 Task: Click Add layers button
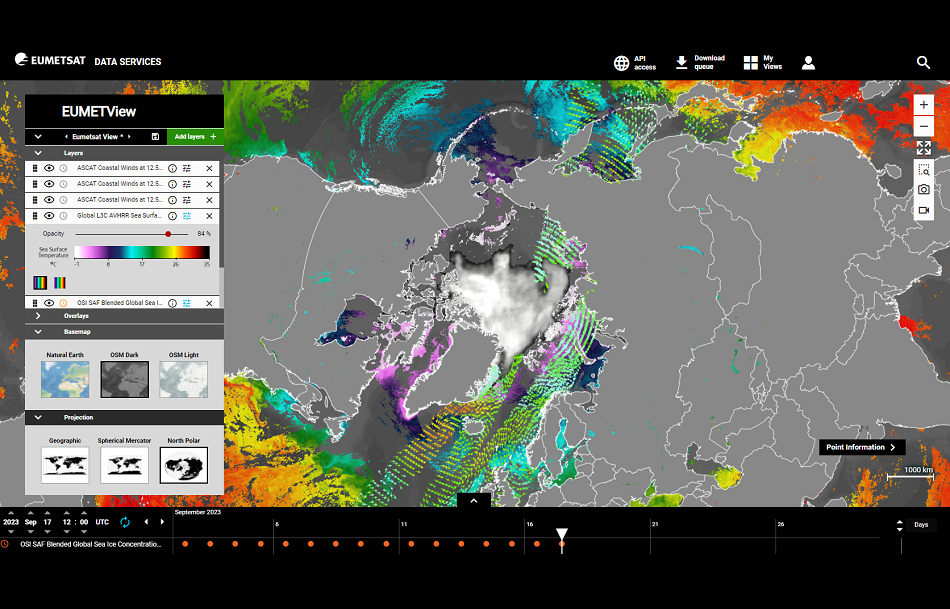coord(195,137)
